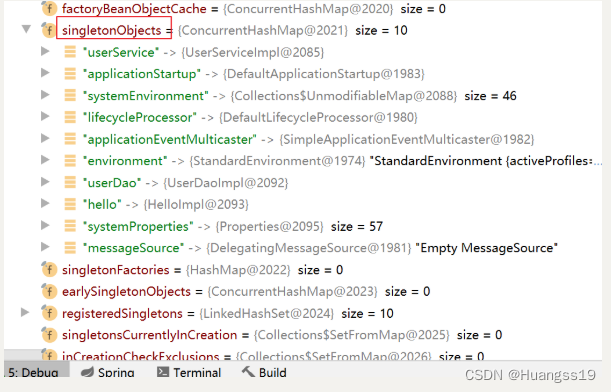Expand the "messageSource" entry arrow

[x=45, y=247]
